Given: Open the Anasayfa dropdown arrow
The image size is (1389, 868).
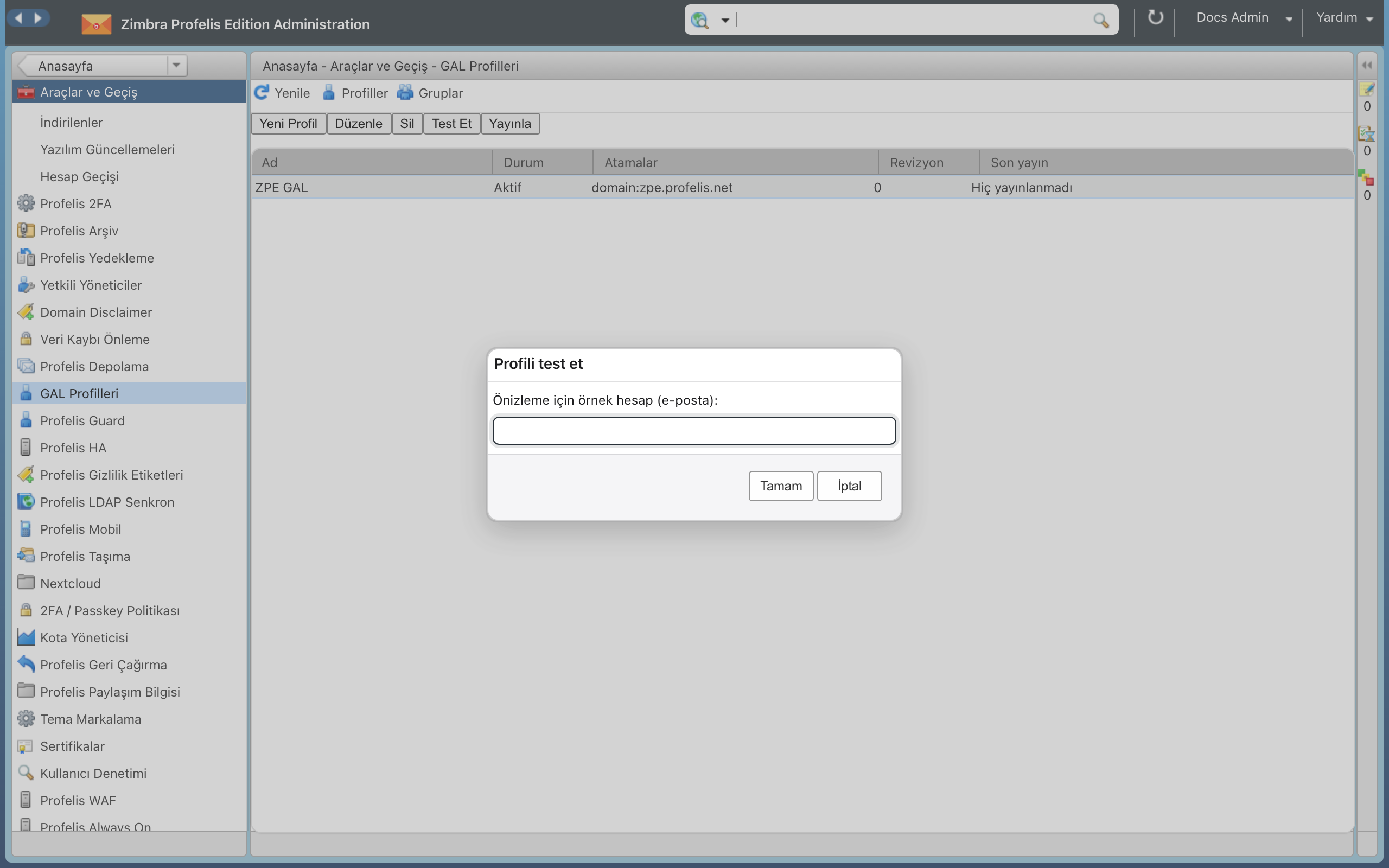Looking at the screenshot, I should [176, 66].
